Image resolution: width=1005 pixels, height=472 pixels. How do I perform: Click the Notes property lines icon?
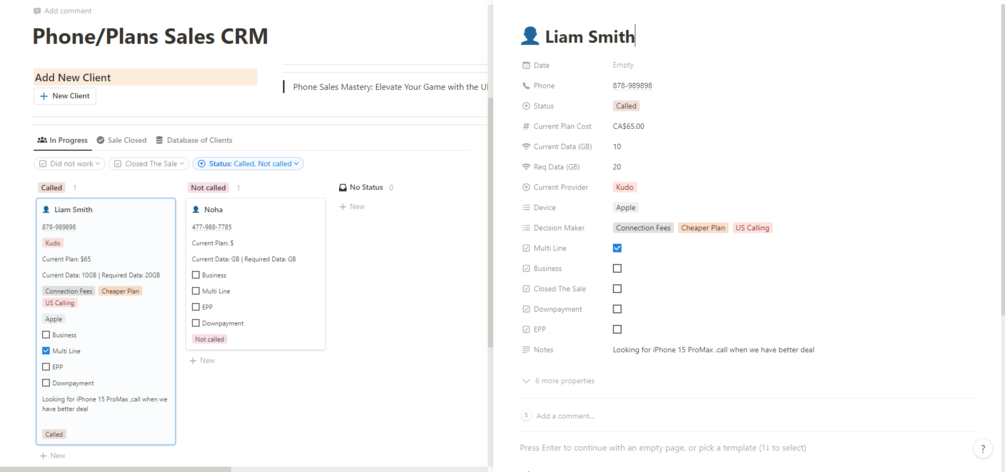click(x=527, y=350)
